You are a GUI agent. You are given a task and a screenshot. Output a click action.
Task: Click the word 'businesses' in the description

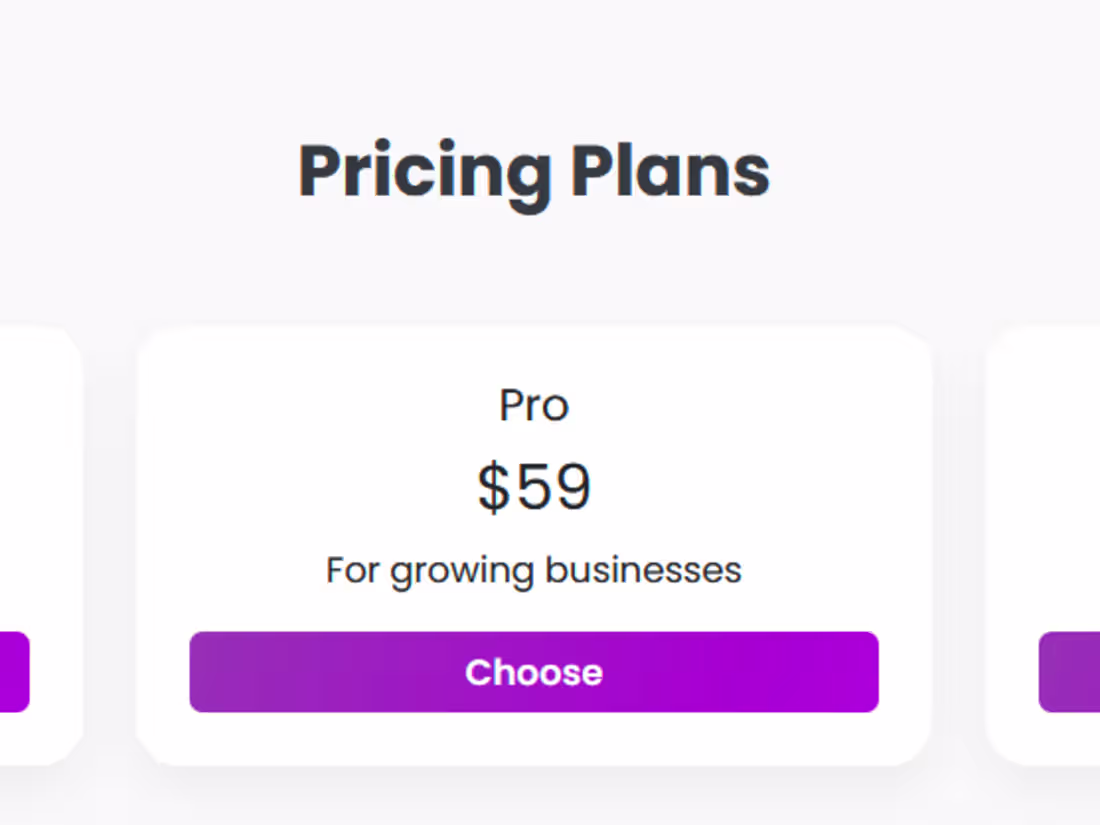click(x=643, y=570)
